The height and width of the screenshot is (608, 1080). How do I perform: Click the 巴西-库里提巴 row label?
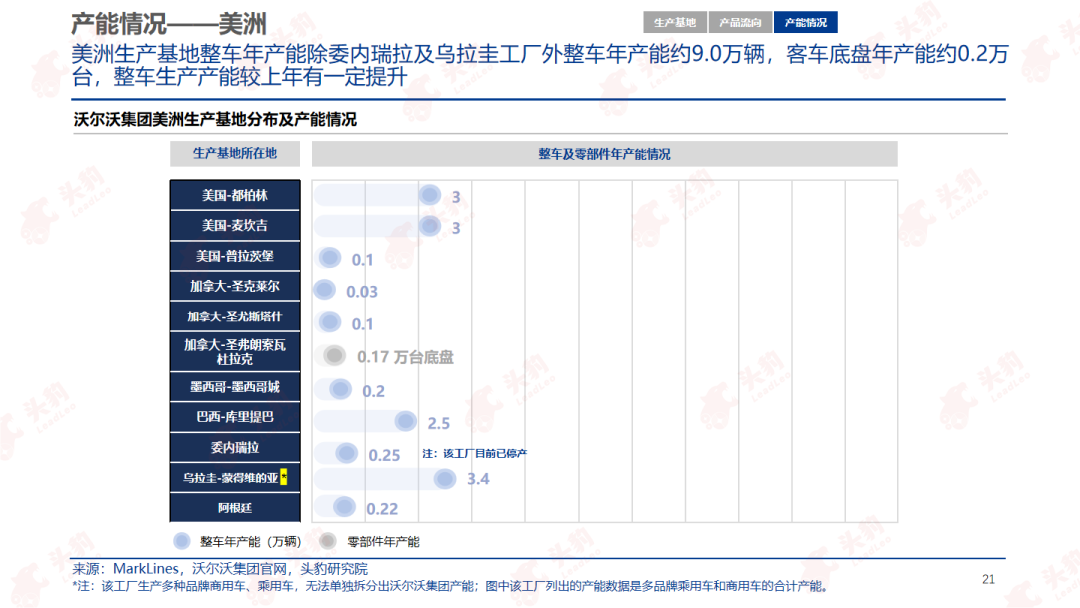(x=235, y=417)
